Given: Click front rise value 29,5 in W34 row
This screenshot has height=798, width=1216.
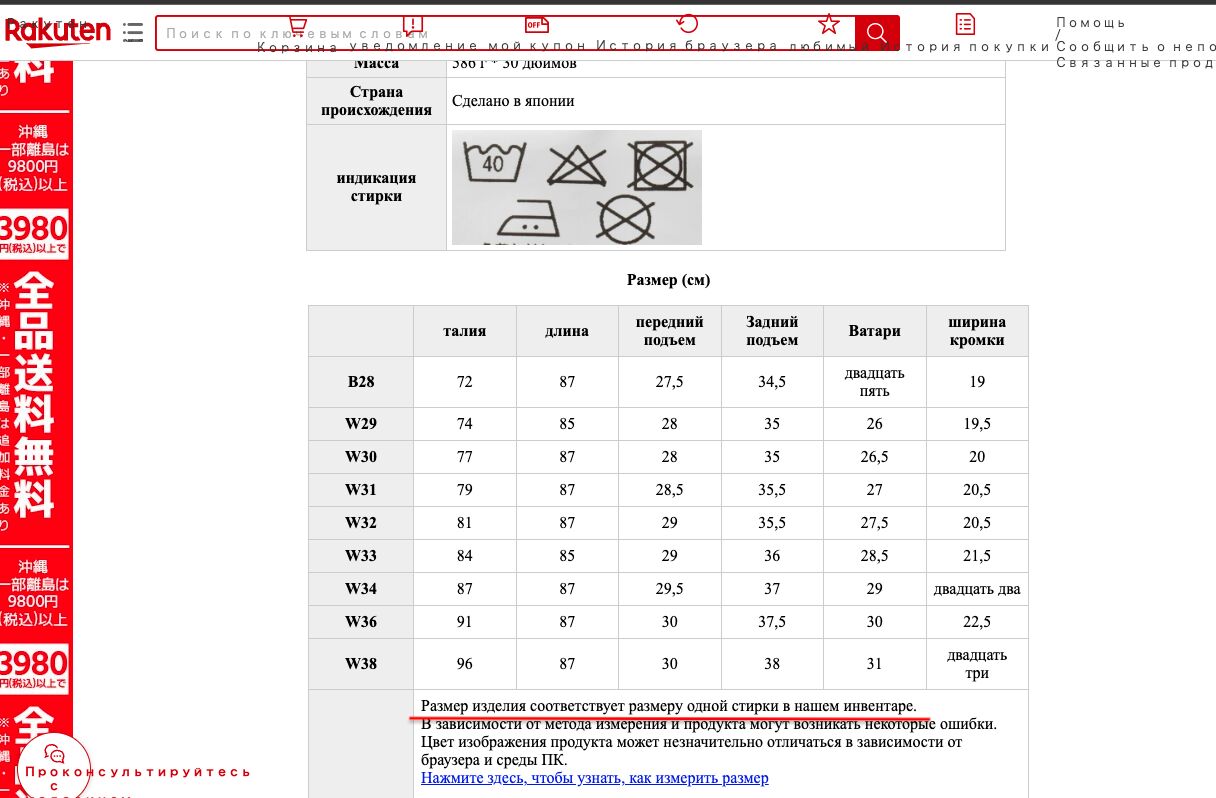Looking at the screenshot, I should 670,589.
